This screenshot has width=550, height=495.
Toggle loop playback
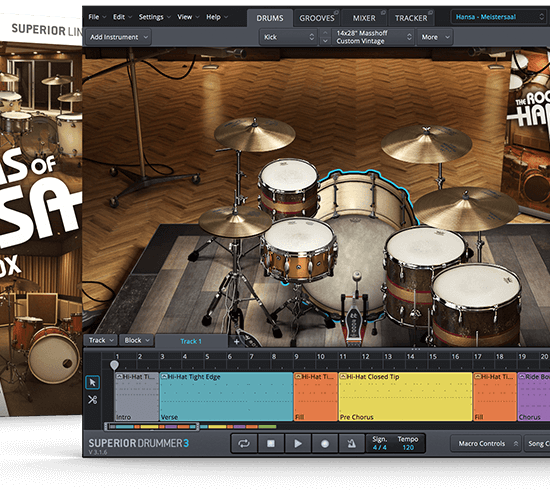(244, 444)
